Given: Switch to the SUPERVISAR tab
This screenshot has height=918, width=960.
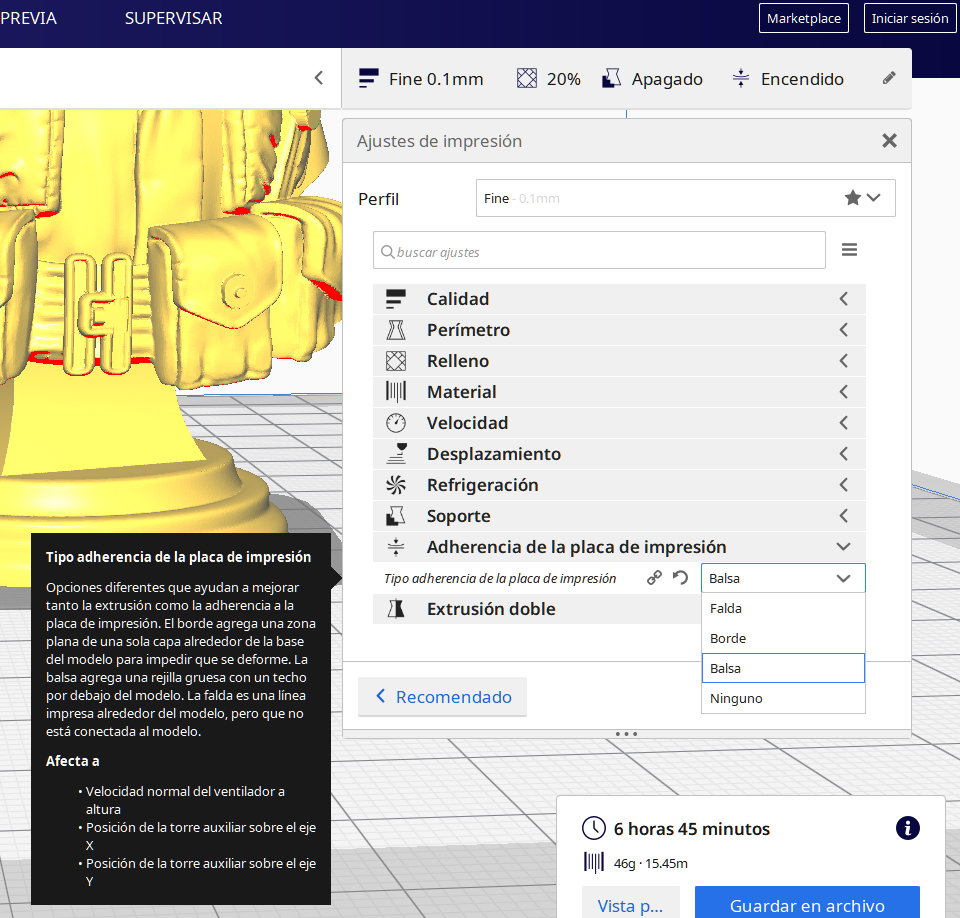Looking at the screenshot, I should (x=173, y=18).
